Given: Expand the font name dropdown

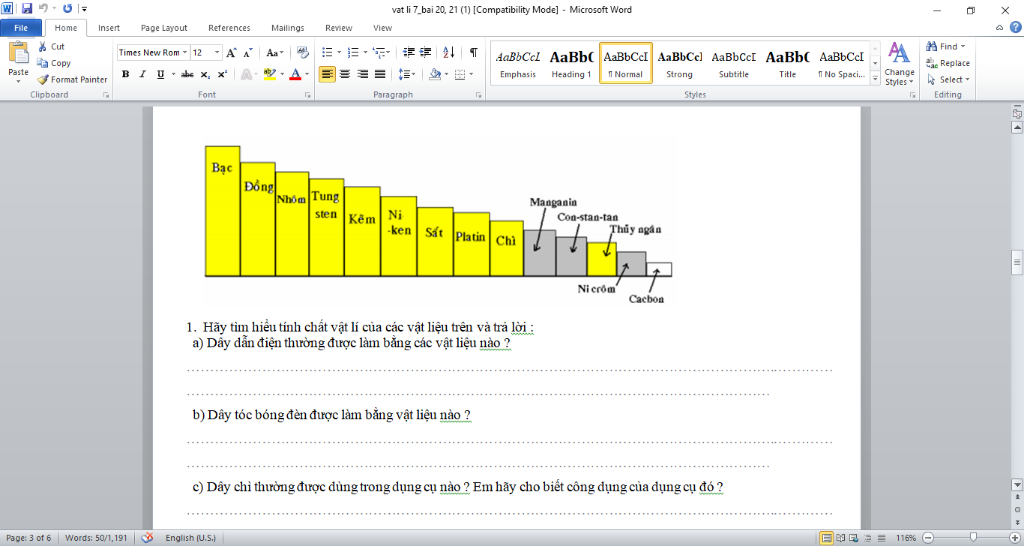Looking at the screenshot, I should (x=185, y=52).
